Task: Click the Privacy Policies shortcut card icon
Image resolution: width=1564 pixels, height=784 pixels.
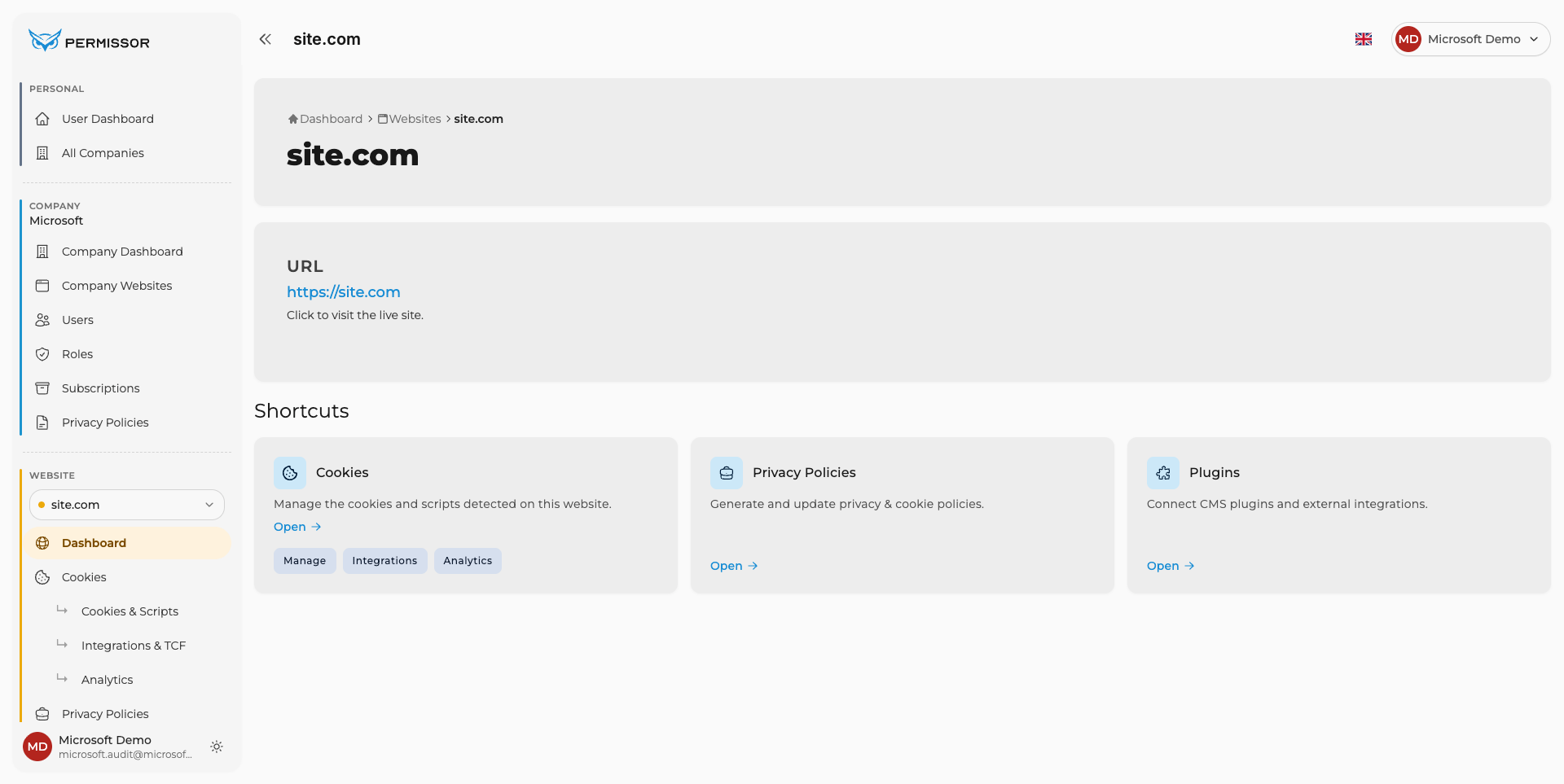Action: point(727,473)
